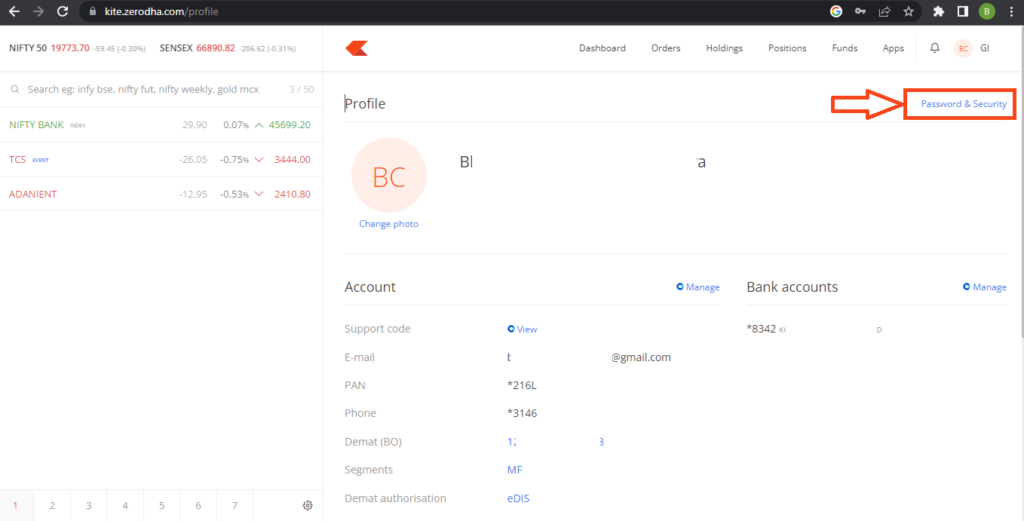
Task: Switch to marketwatch tab 2
Action: (52, 505)
